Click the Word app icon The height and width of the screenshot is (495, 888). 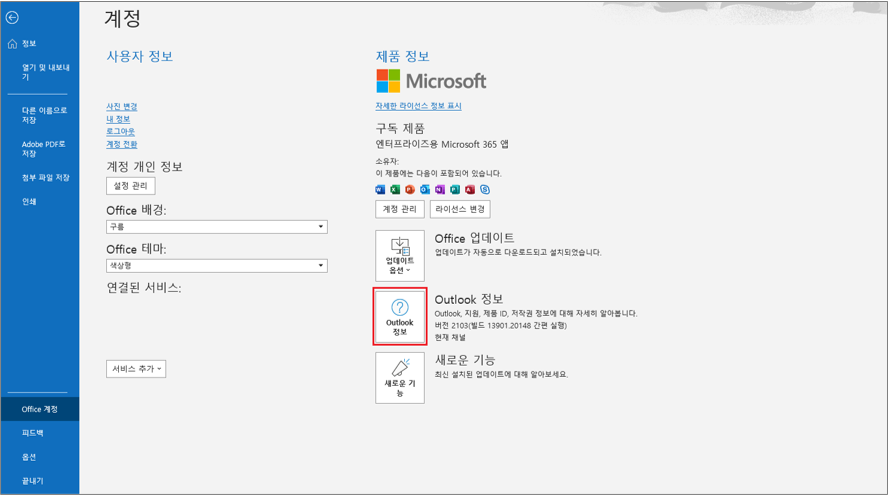tap(380, 189)
